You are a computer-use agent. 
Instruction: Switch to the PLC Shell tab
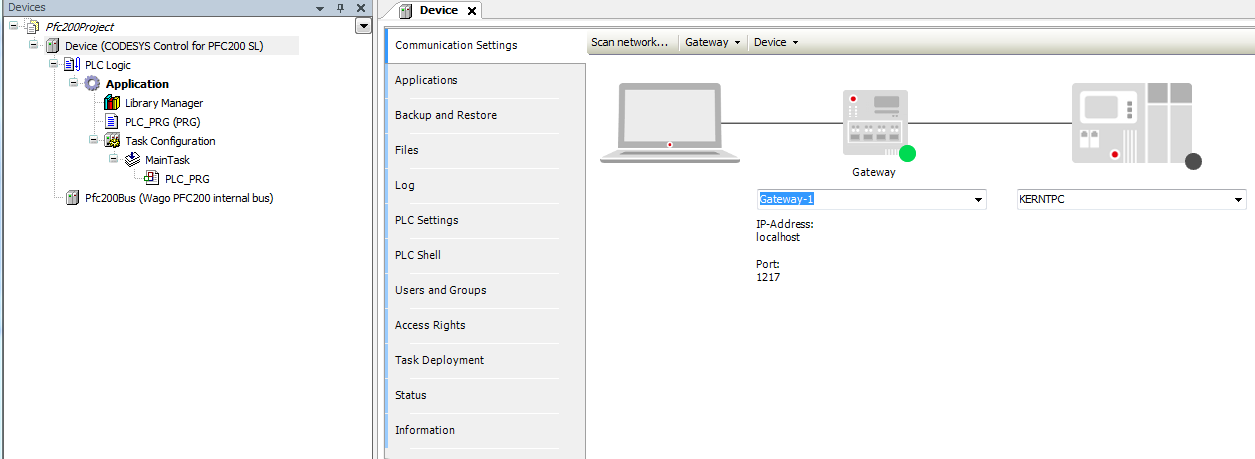[417, 255]
